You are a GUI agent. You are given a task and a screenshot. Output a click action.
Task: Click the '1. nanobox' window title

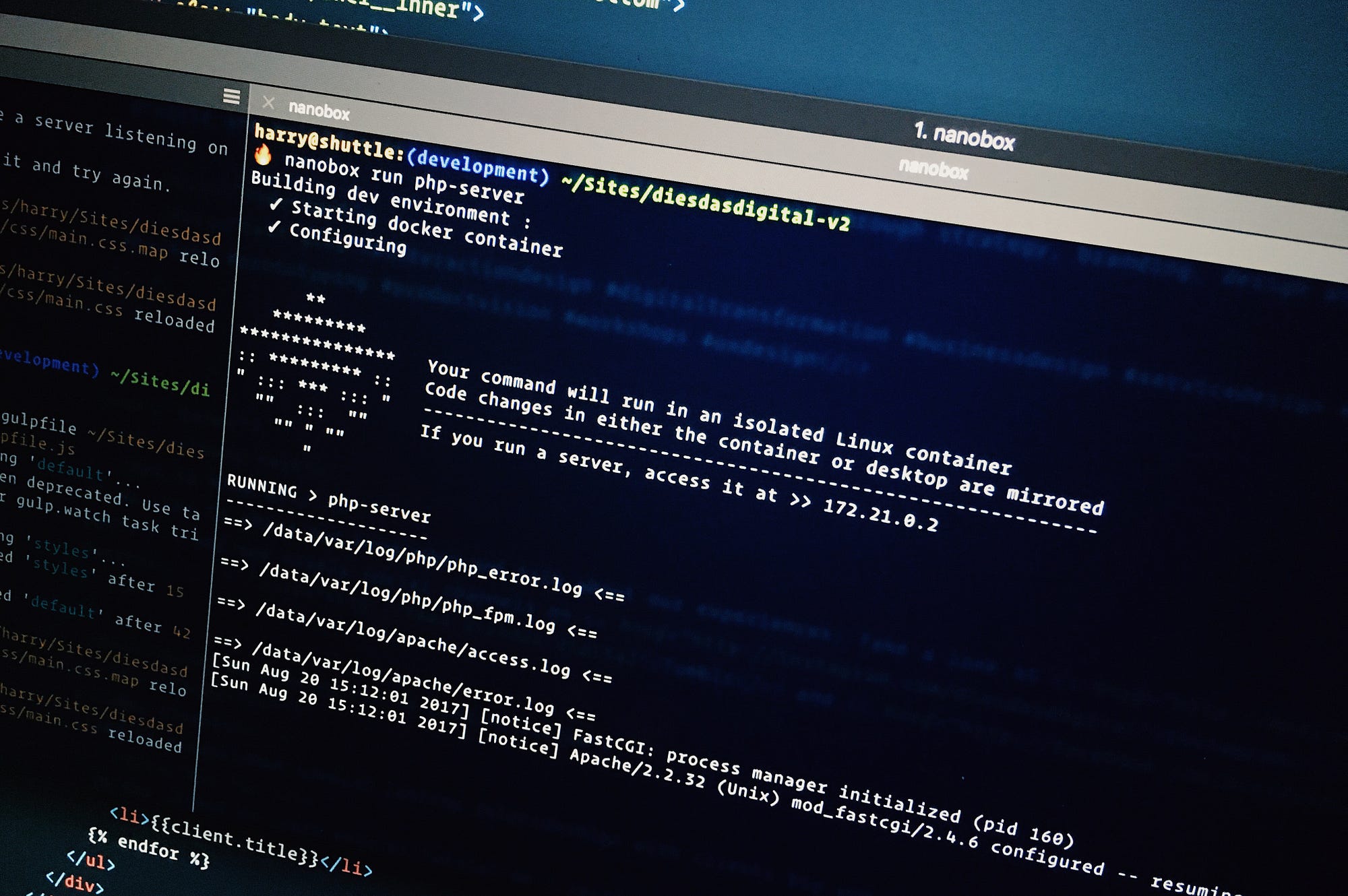pos(964,137)
